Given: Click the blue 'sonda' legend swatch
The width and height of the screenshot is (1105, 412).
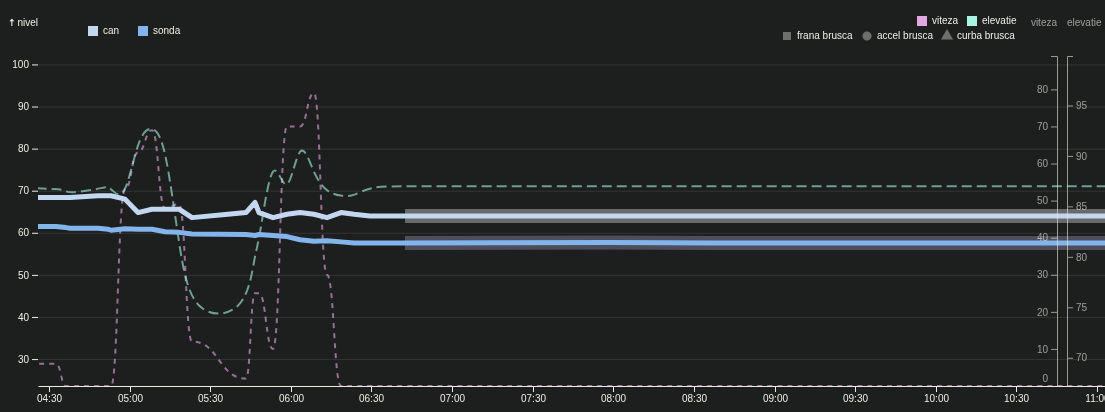Looking at the screenshot, I should [x=143, y=31].
